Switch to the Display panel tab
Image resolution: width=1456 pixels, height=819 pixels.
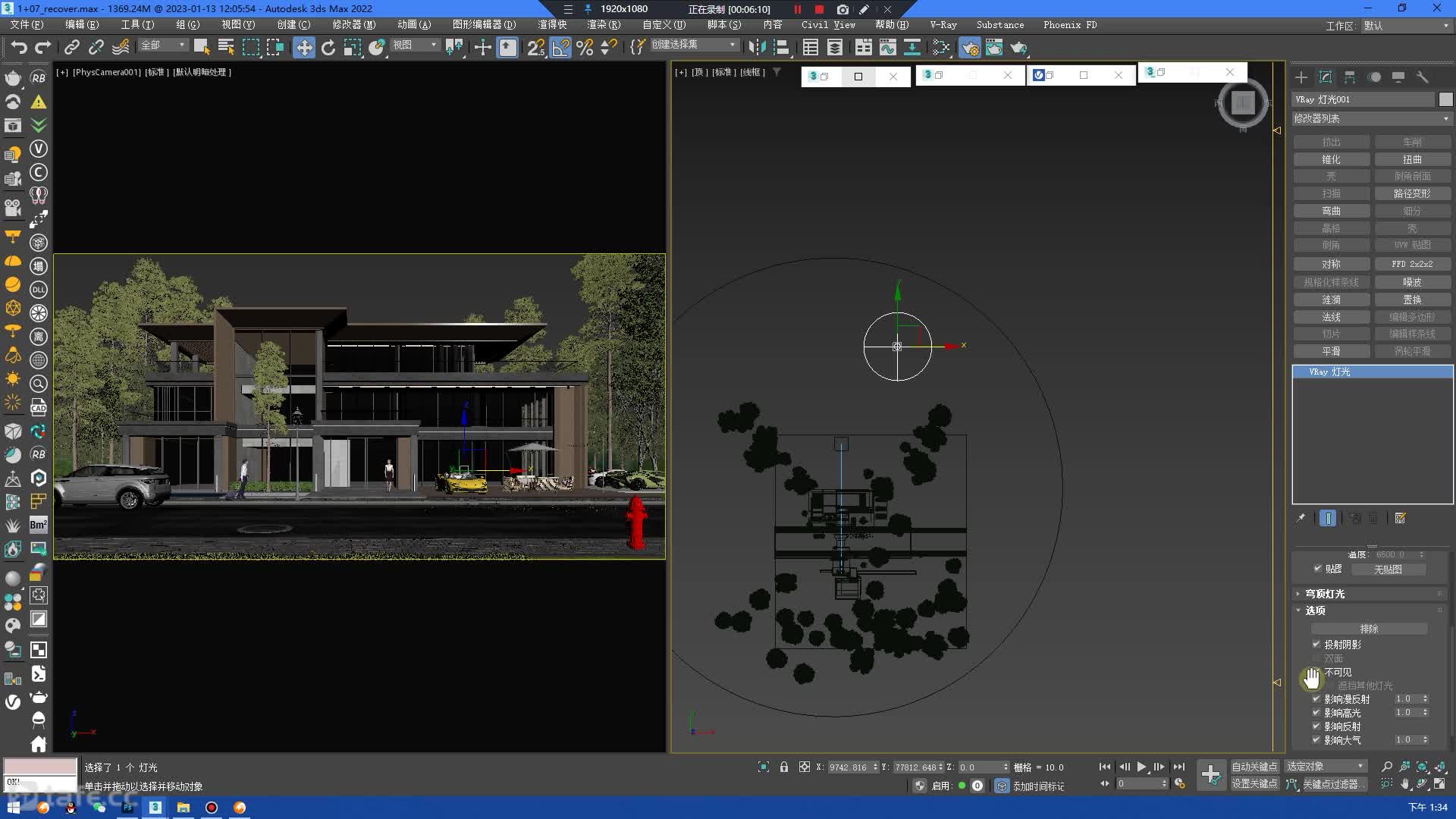(x=1398, y=77)
